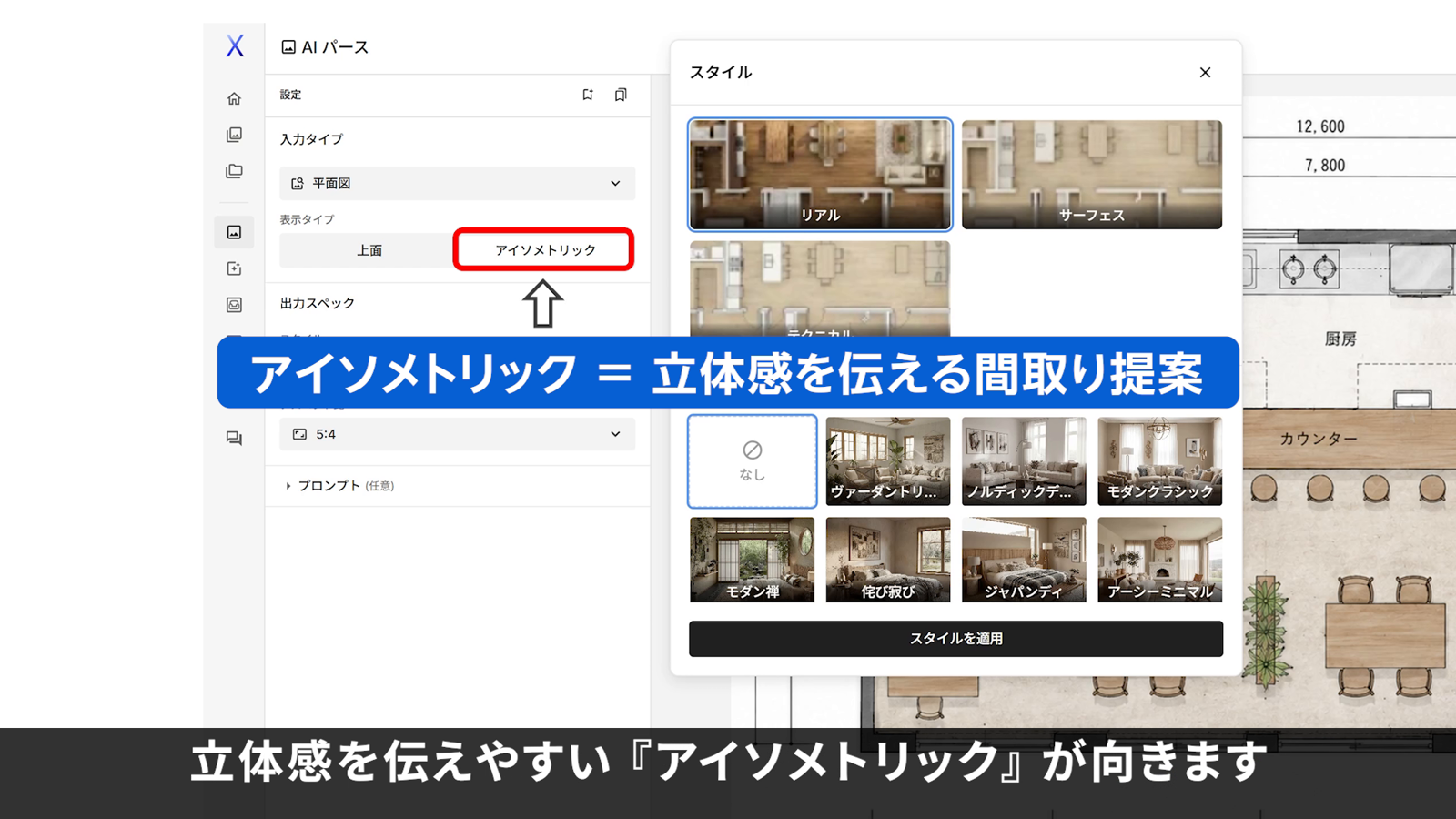The width and height of the screenshot is (1456, 819).
Task: Choose the テクニカル render style thumbnail
Action: [820, 289]
